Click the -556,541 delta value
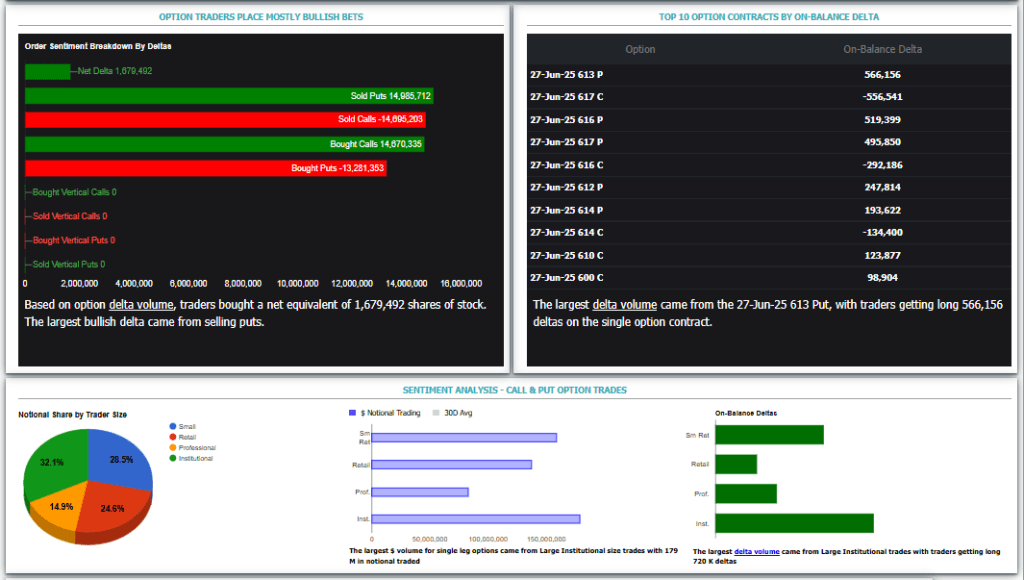 click(x=882, y=97)
